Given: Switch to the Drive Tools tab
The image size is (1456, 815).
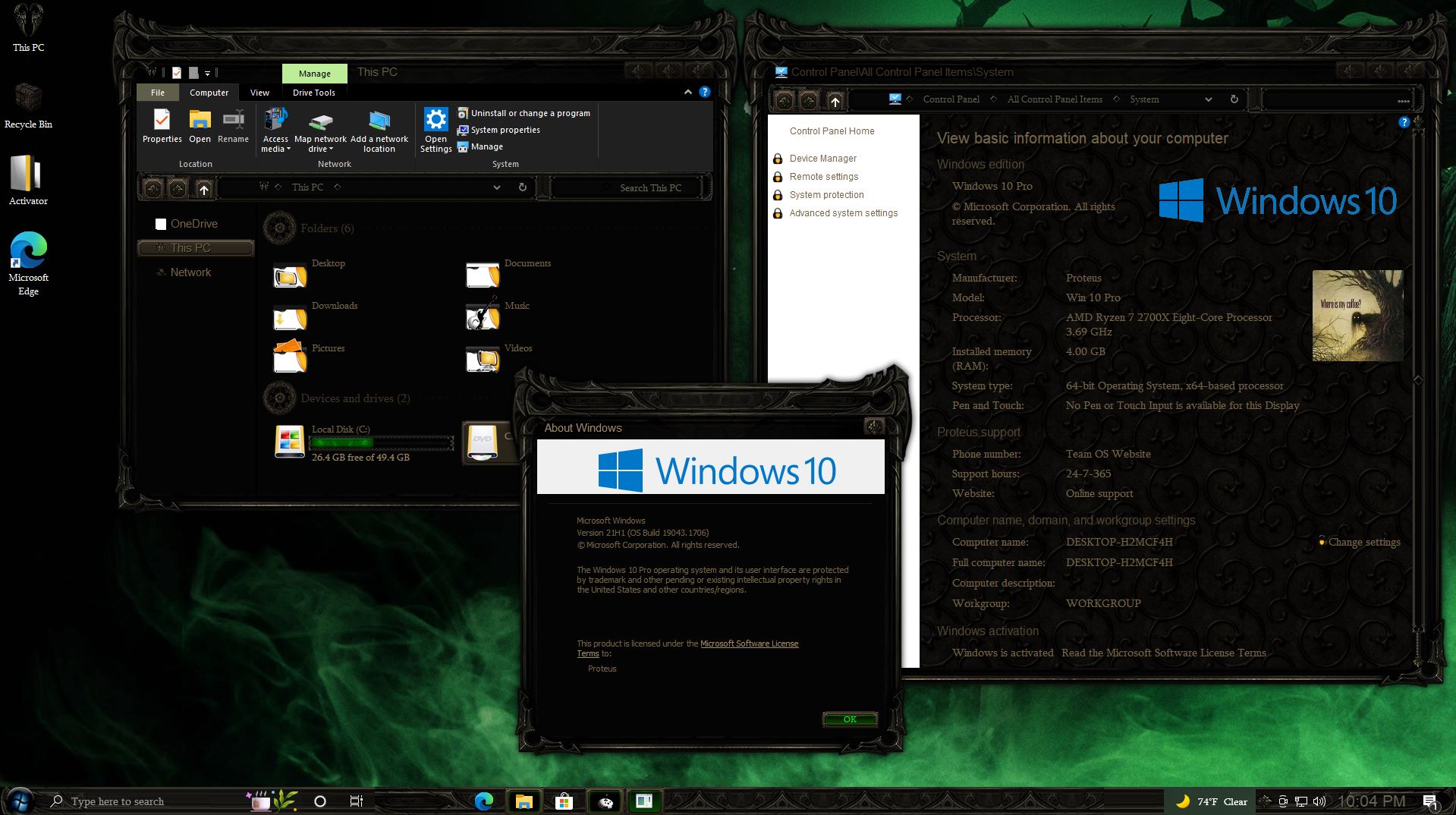Looking at the screenshot, I should pyautogui.click(x=313, y=93).
